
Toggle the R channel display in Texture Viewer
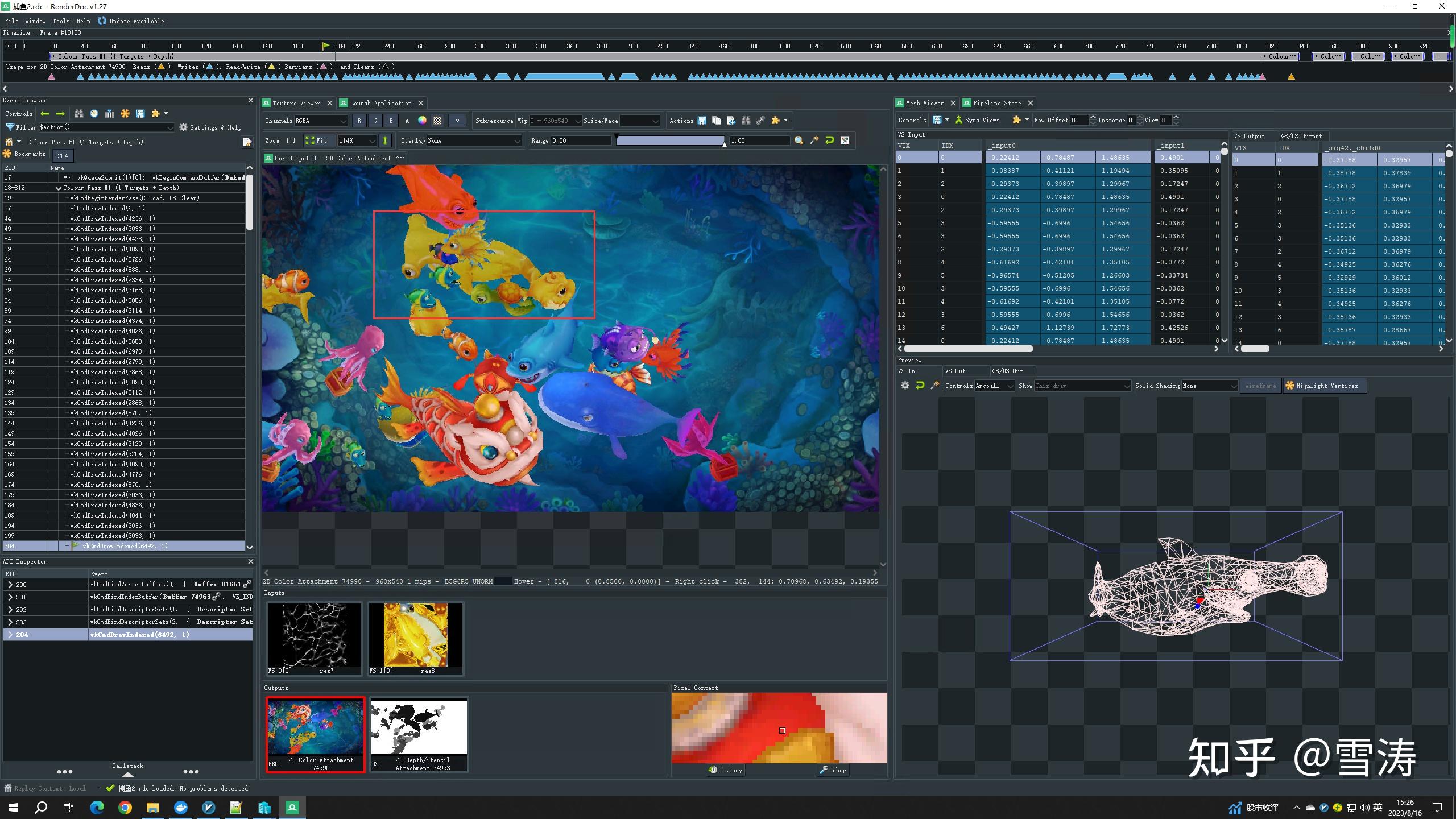tap(358, 121)
